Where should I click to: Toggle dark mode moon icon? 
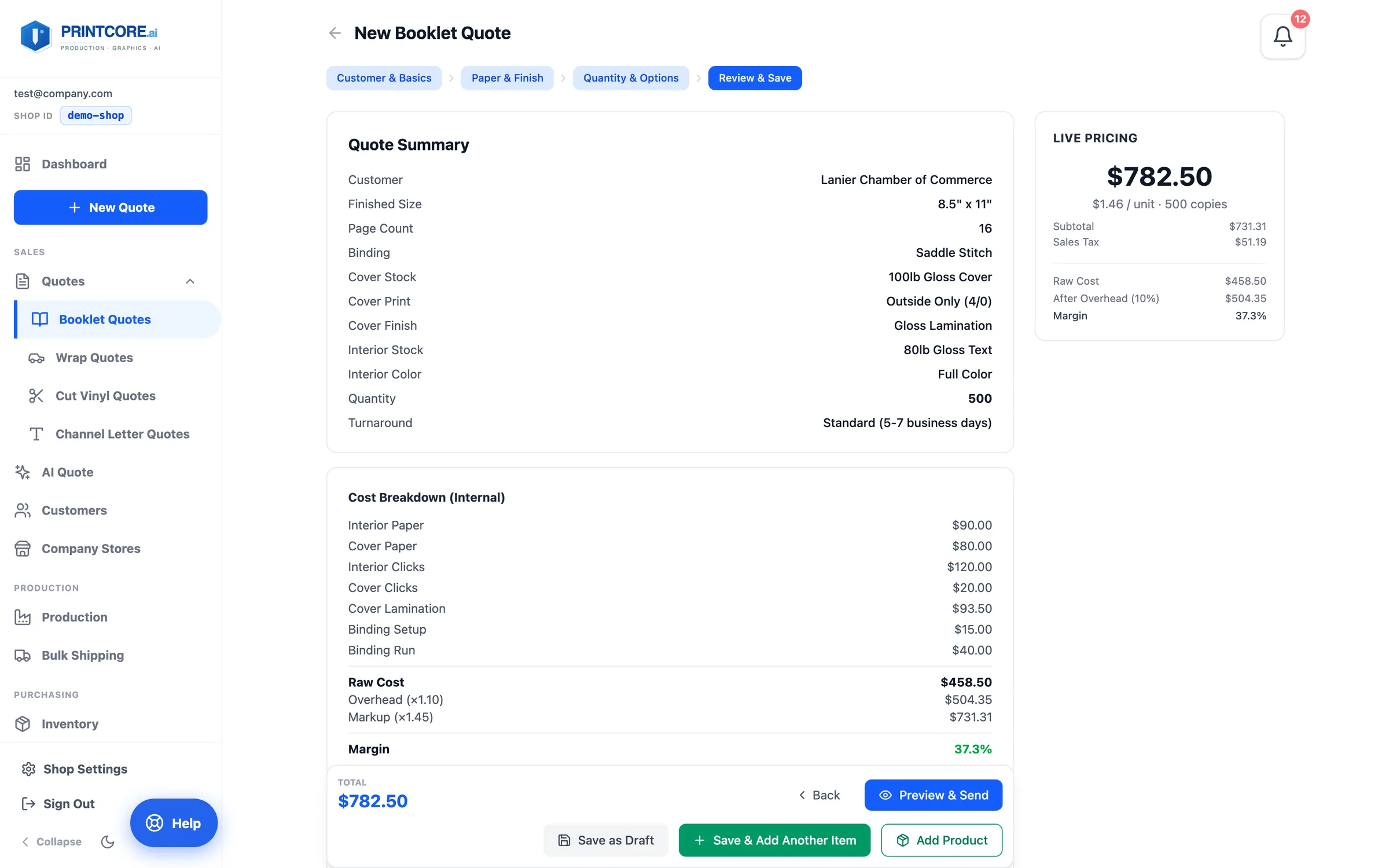click(x=108, y=841)
